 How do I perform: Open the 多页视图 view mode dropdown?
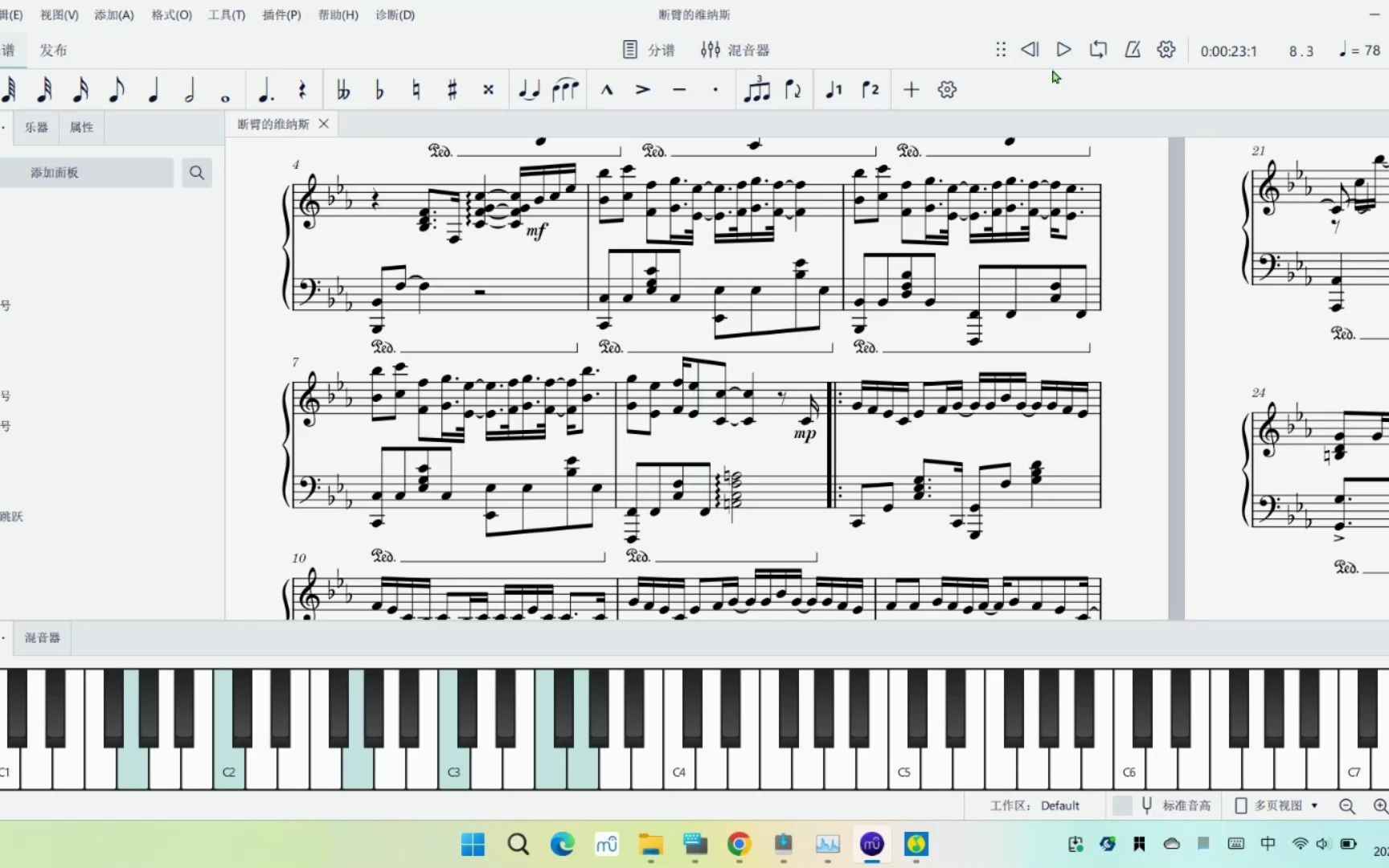click(x=1276, y=805)
